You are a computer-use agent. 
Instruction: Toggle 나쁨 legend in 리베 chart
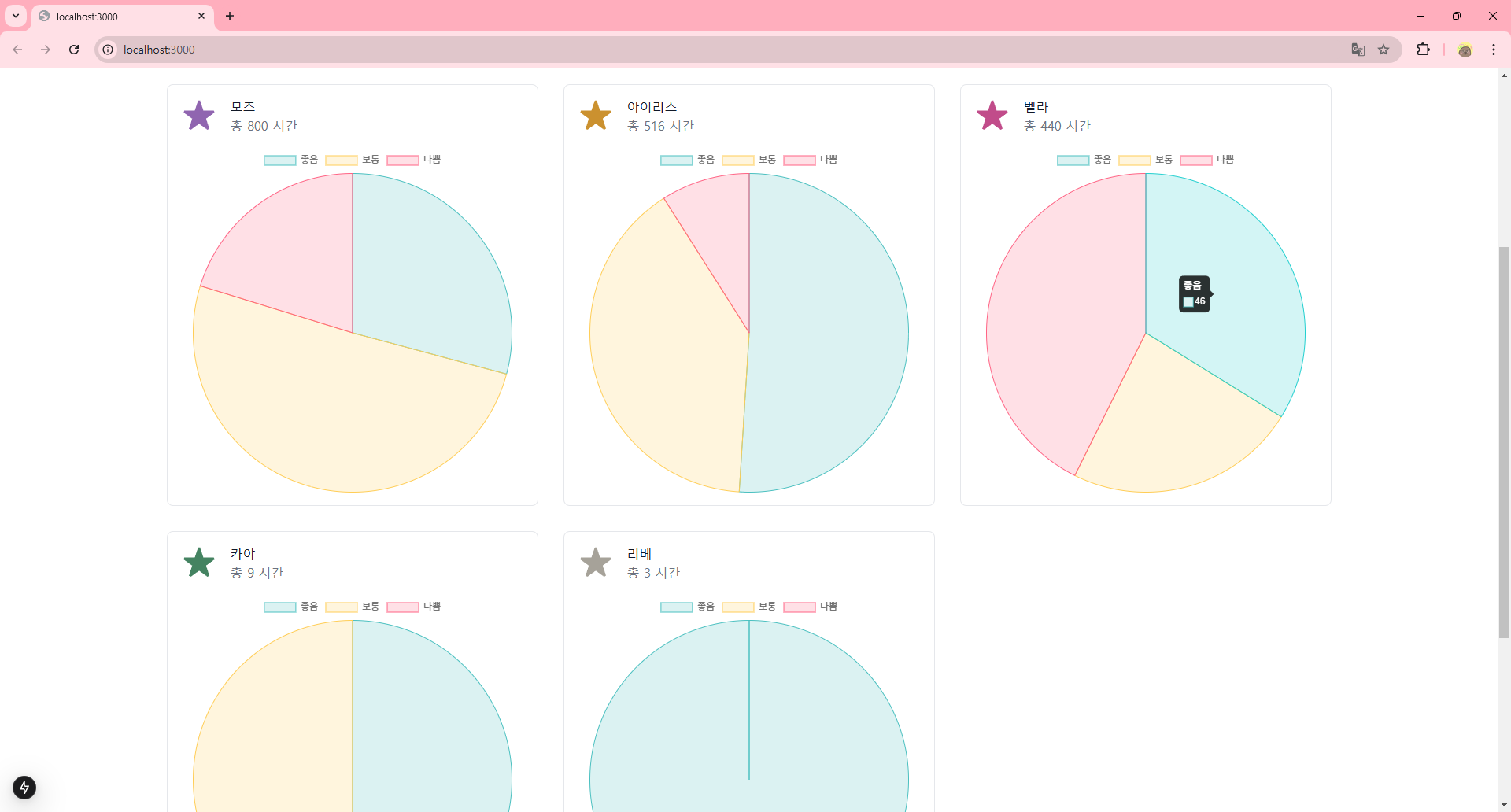pyautogui.click(x=811, y=607)
